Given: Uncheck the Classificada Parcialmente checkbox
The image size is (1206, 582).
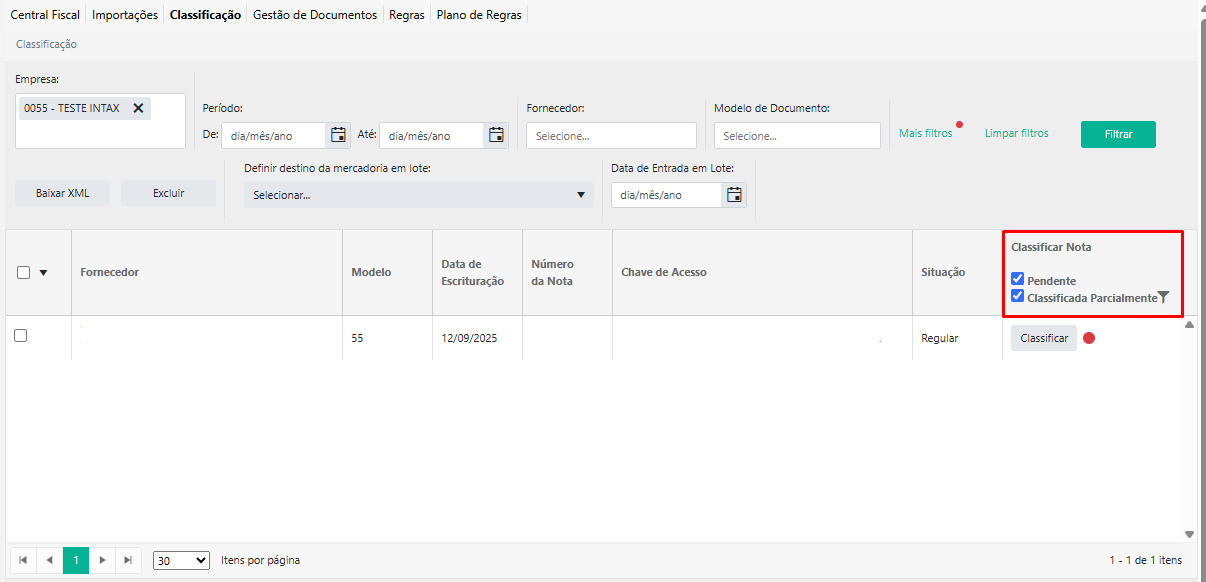Looking at the screenshot, I should point(1018,296).
